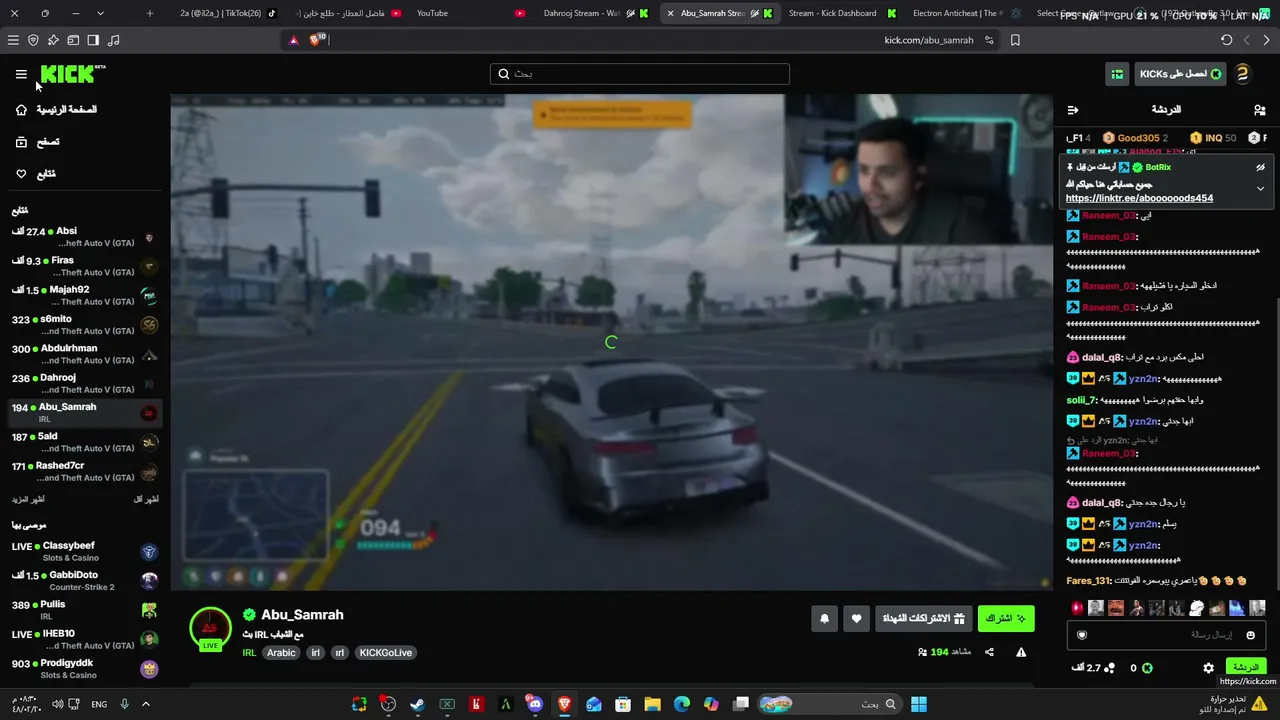Open Rashed7cr's channel in the sidebar
Viewport: 1280px width, 720px height.
(x=84, y=471)
